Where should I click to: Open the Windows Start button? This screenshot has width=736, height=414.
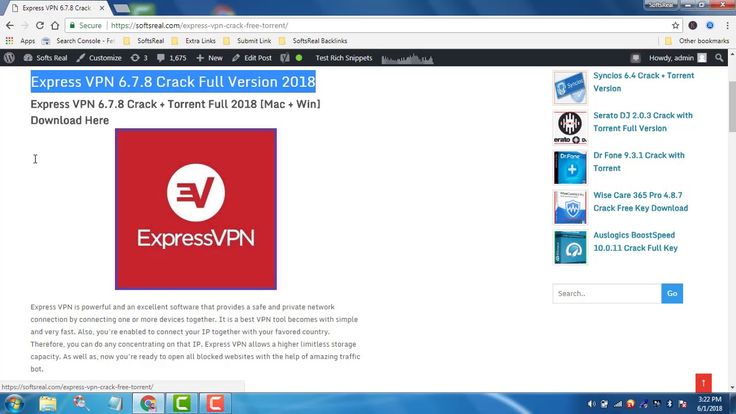14,404
